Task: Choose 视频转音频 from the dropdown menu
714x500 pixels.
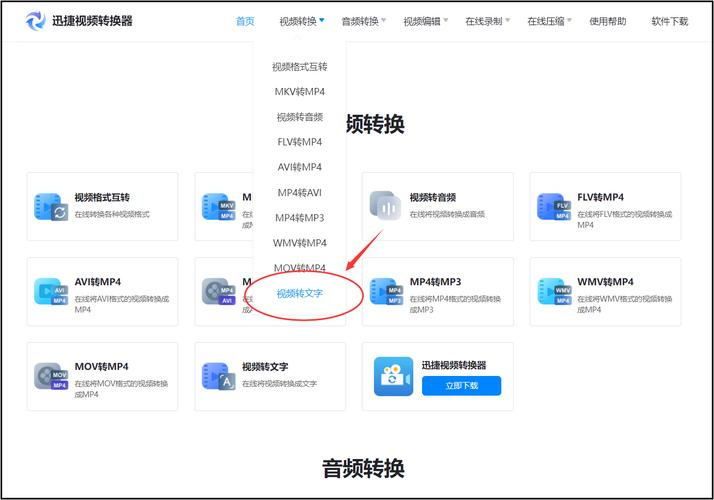Action: pyautogui.click(x=300, y=117)
